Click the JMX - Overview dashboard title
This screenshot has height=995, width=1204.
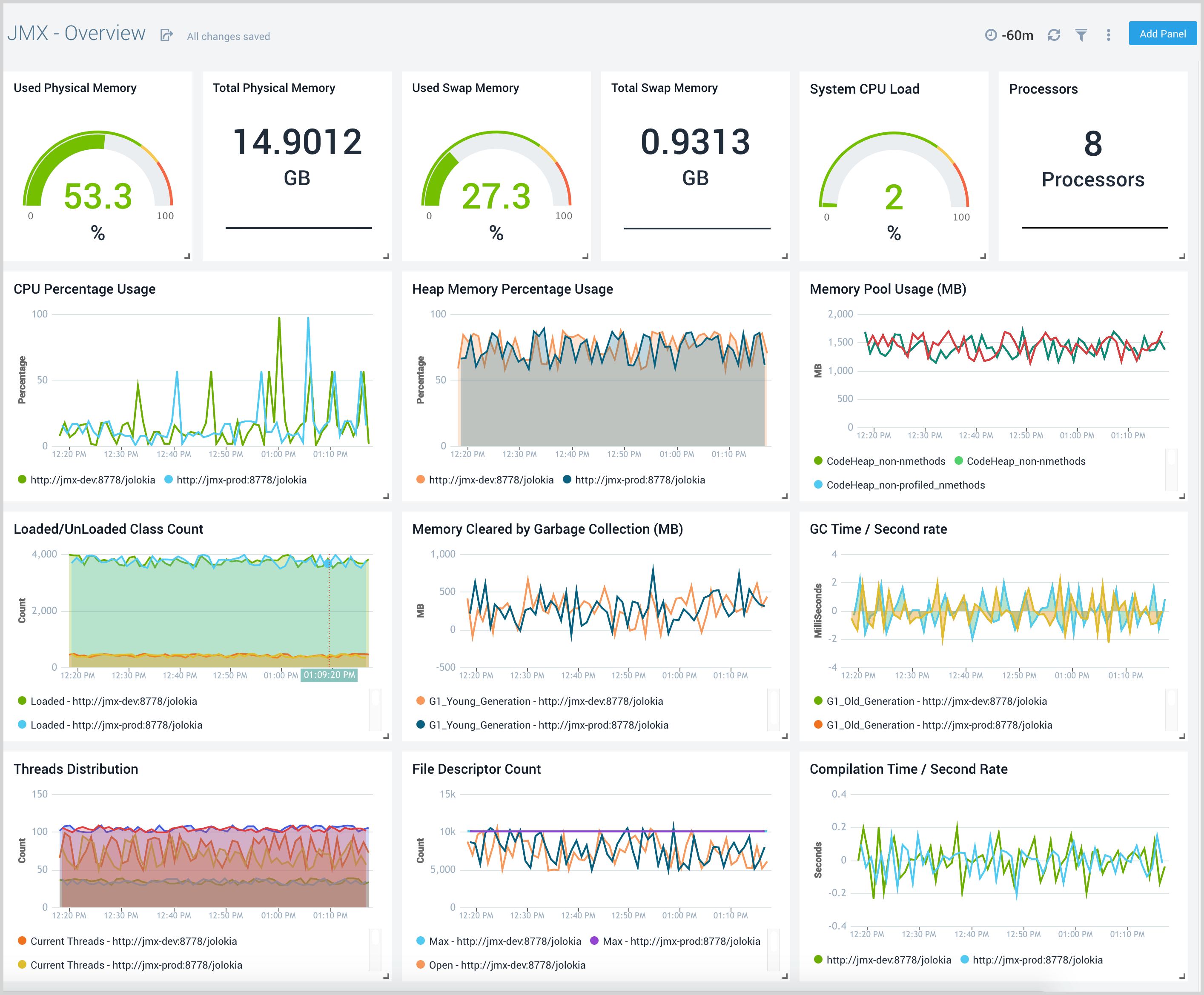pos(76,33)
